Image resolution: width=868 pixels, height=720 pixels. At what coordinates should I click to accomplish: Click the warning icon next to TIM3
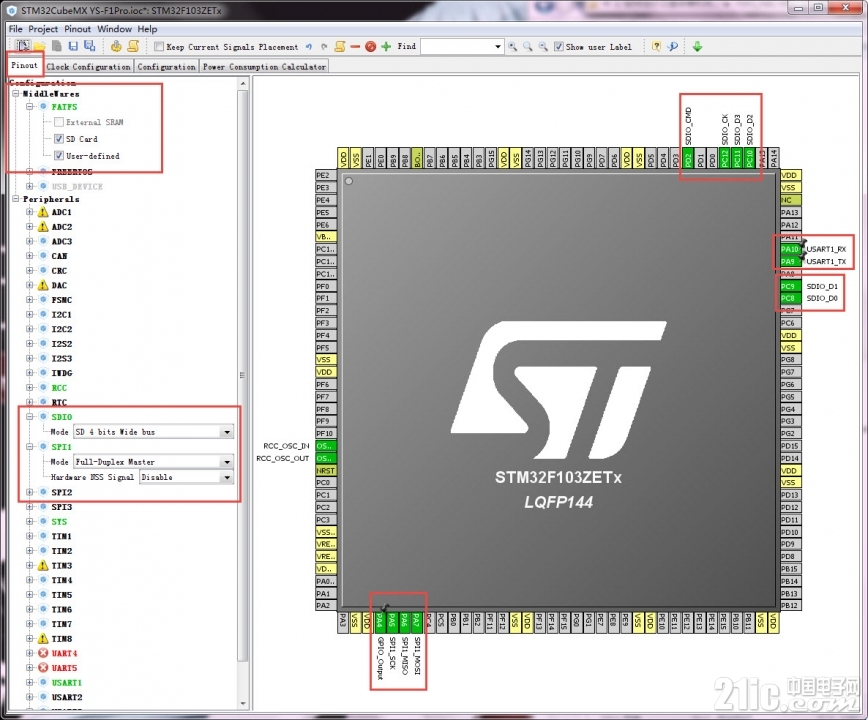click(43, 565)
